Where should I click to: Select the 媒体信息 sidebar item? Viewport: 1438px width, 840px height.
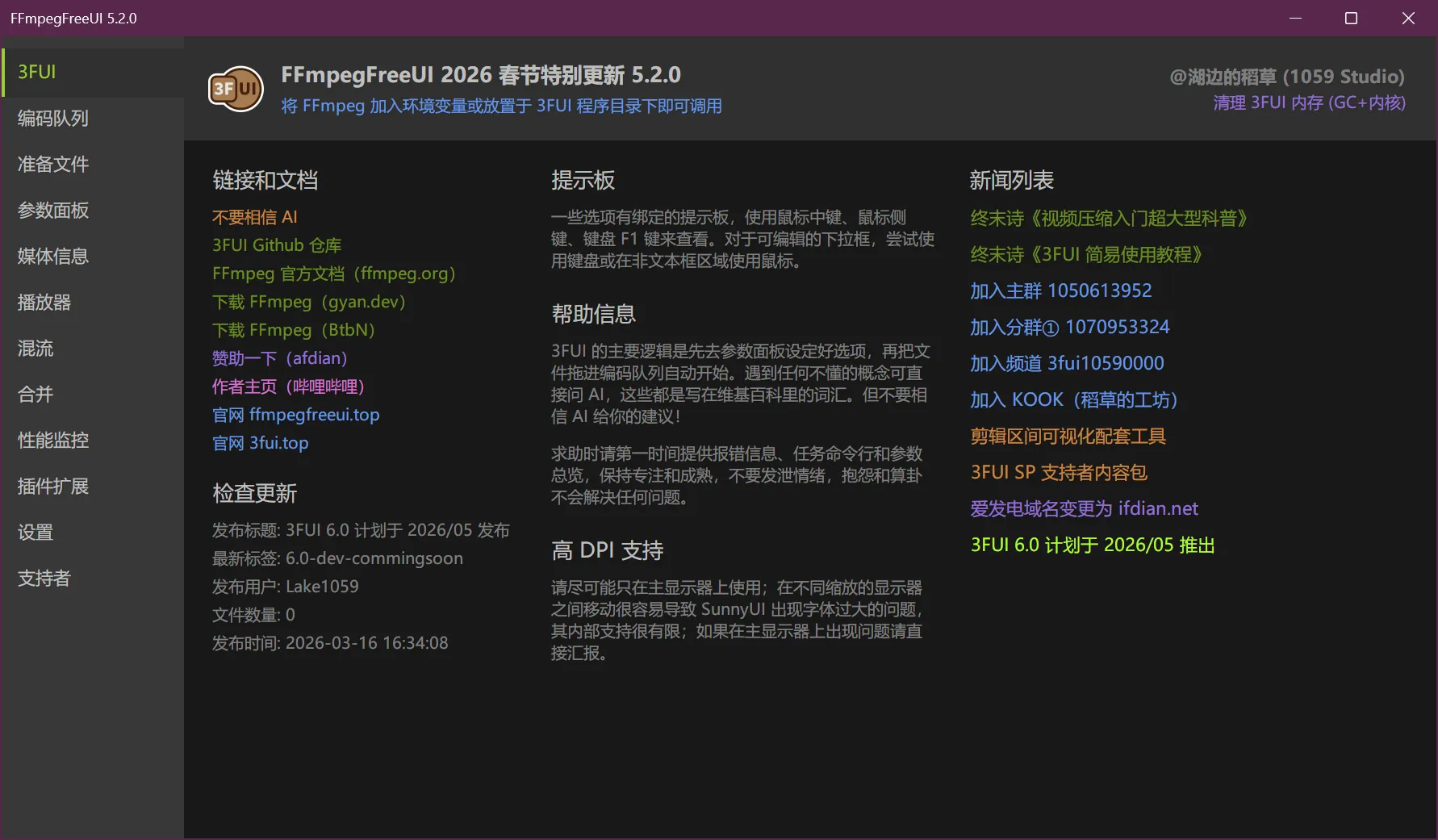(x=53, y=257)
